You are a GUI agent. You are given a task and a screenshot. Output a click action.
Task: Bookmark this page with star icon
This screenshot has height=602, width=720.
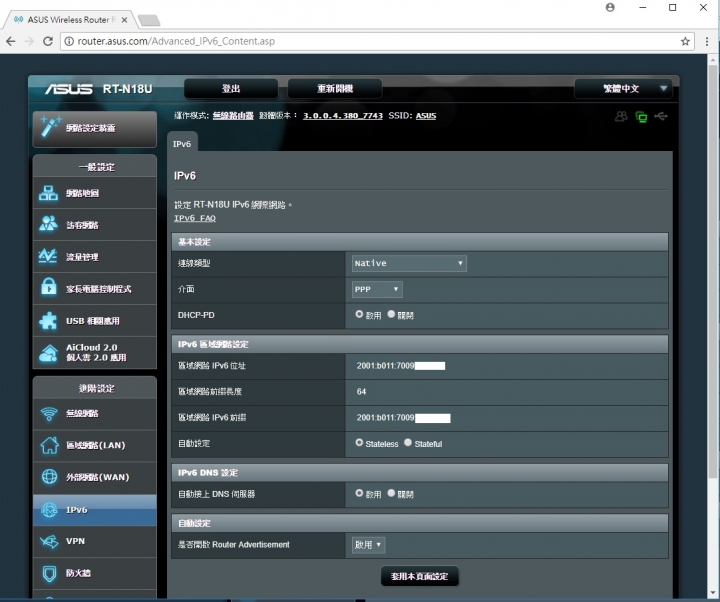pos(685,41)
